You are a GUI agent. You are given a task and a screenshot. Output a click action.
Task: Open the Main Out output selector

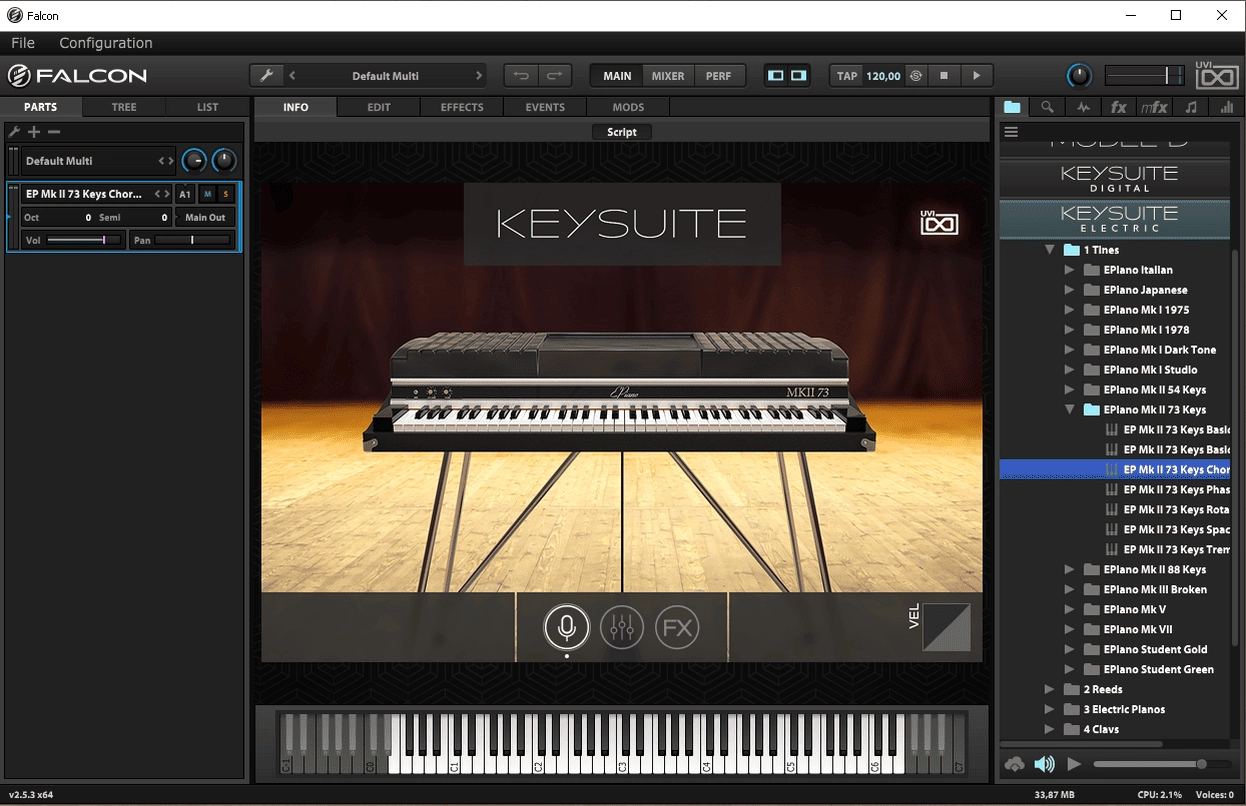[x=205, y=217]
